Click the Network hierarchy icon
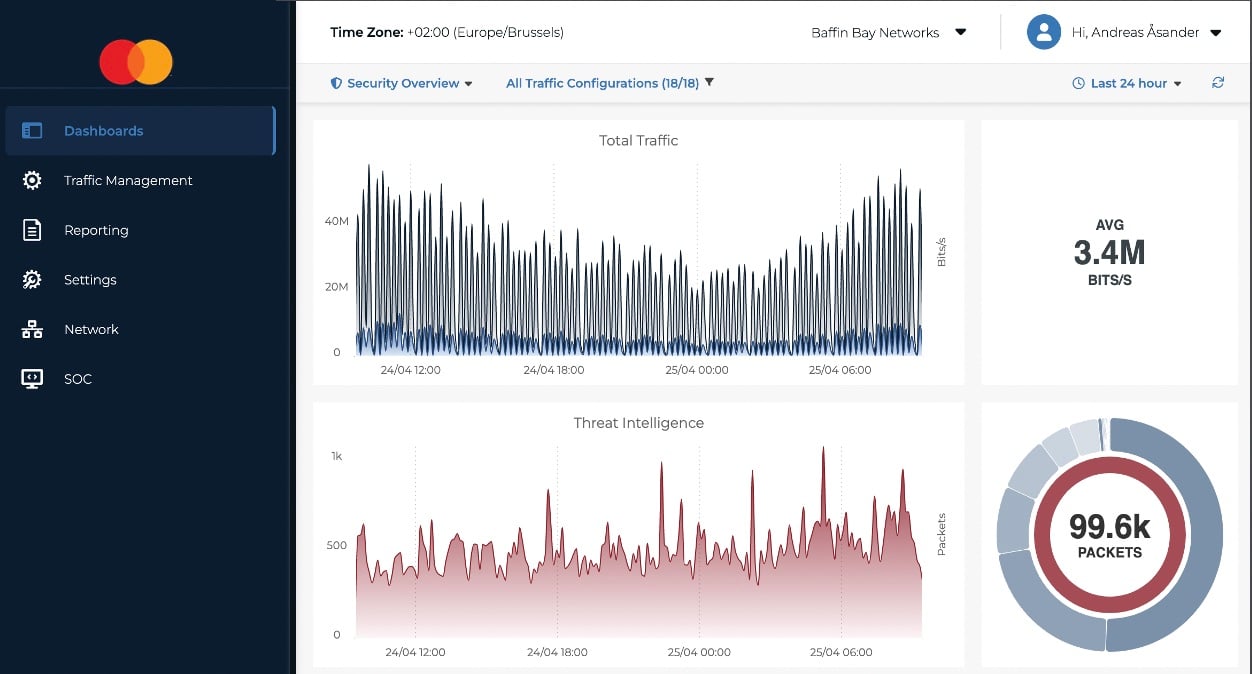 (x=32, y=329)
